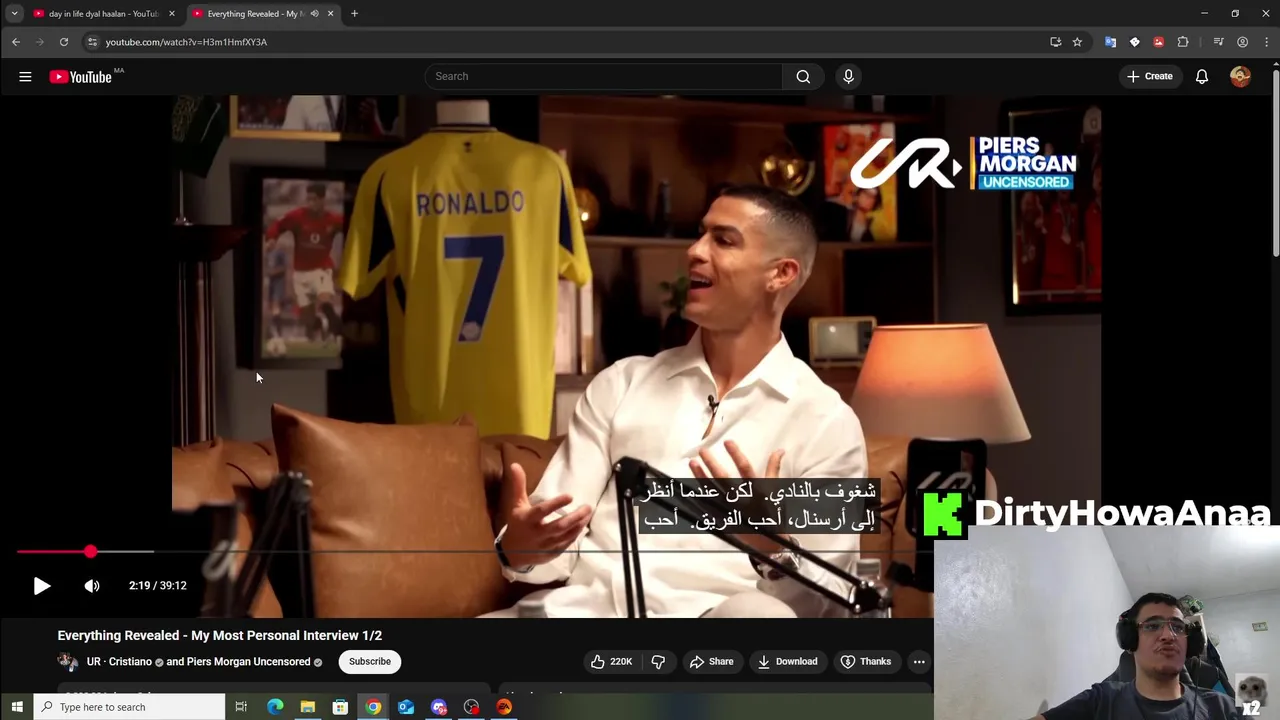Open the Google Translate extension icon
Screen dimensions: 1280x720
[1110, 42]
